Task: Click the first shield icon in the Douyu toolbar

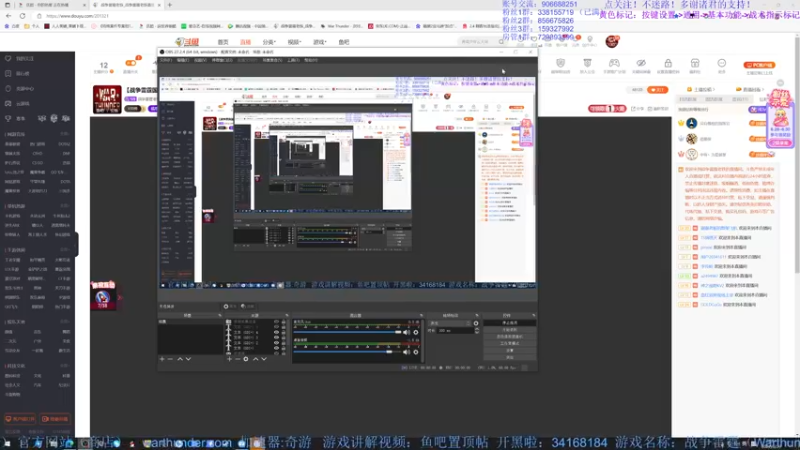Action: click(x=560, y=63)
